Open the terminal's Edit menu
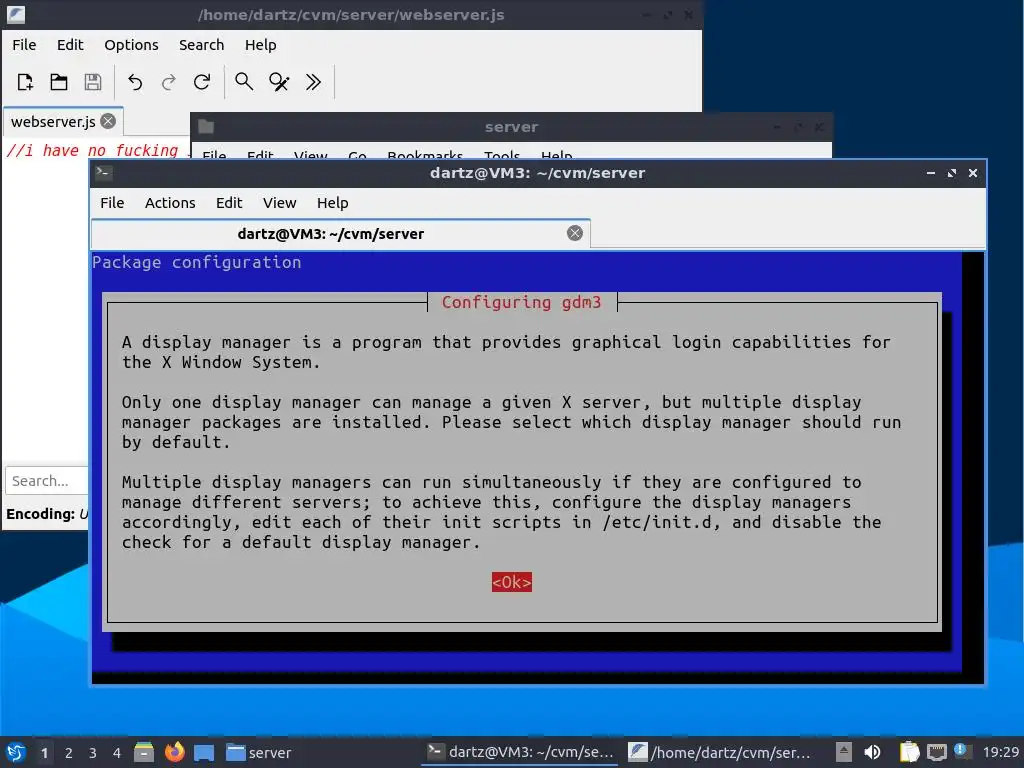This screenshot has height=768, width=1024. click(x=229, y=202)
